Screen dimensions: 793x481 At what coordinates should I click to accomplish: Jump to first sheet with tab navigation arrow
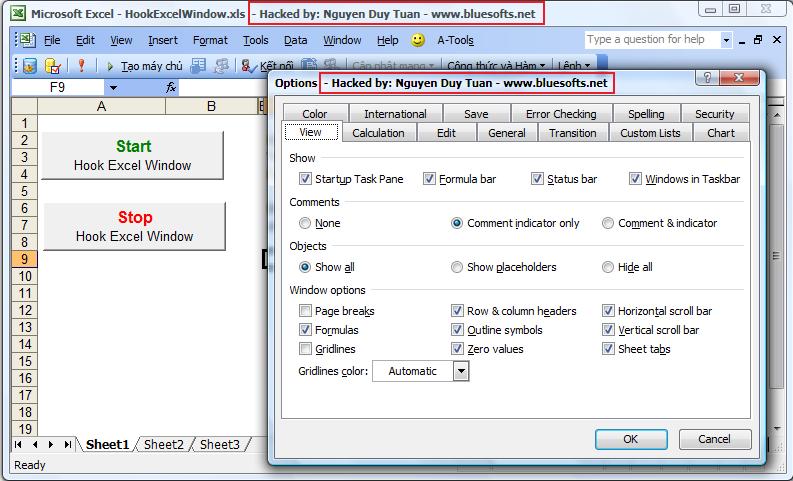(18, 445)
